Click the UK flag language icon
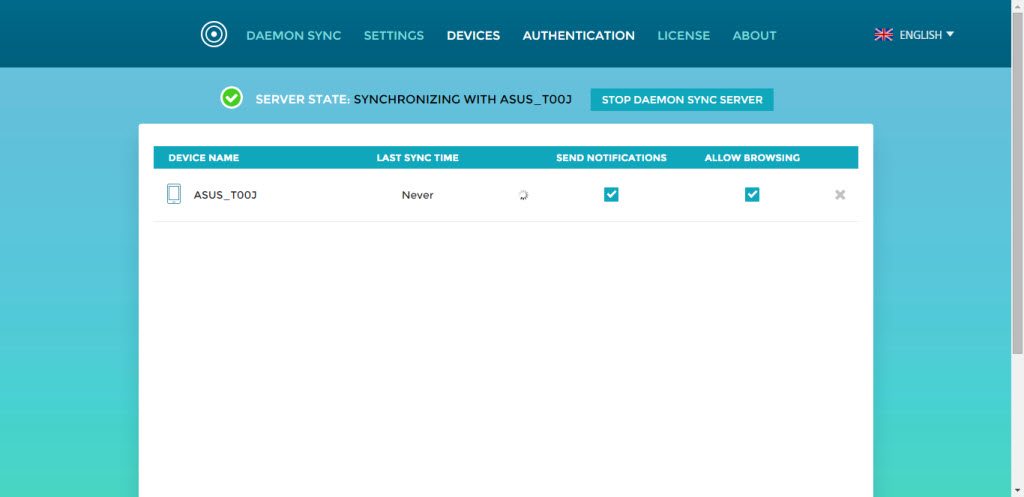Image resolution: width=1024 pixels, height=497 pixels. pyautogui.click(x=884, y=35)
